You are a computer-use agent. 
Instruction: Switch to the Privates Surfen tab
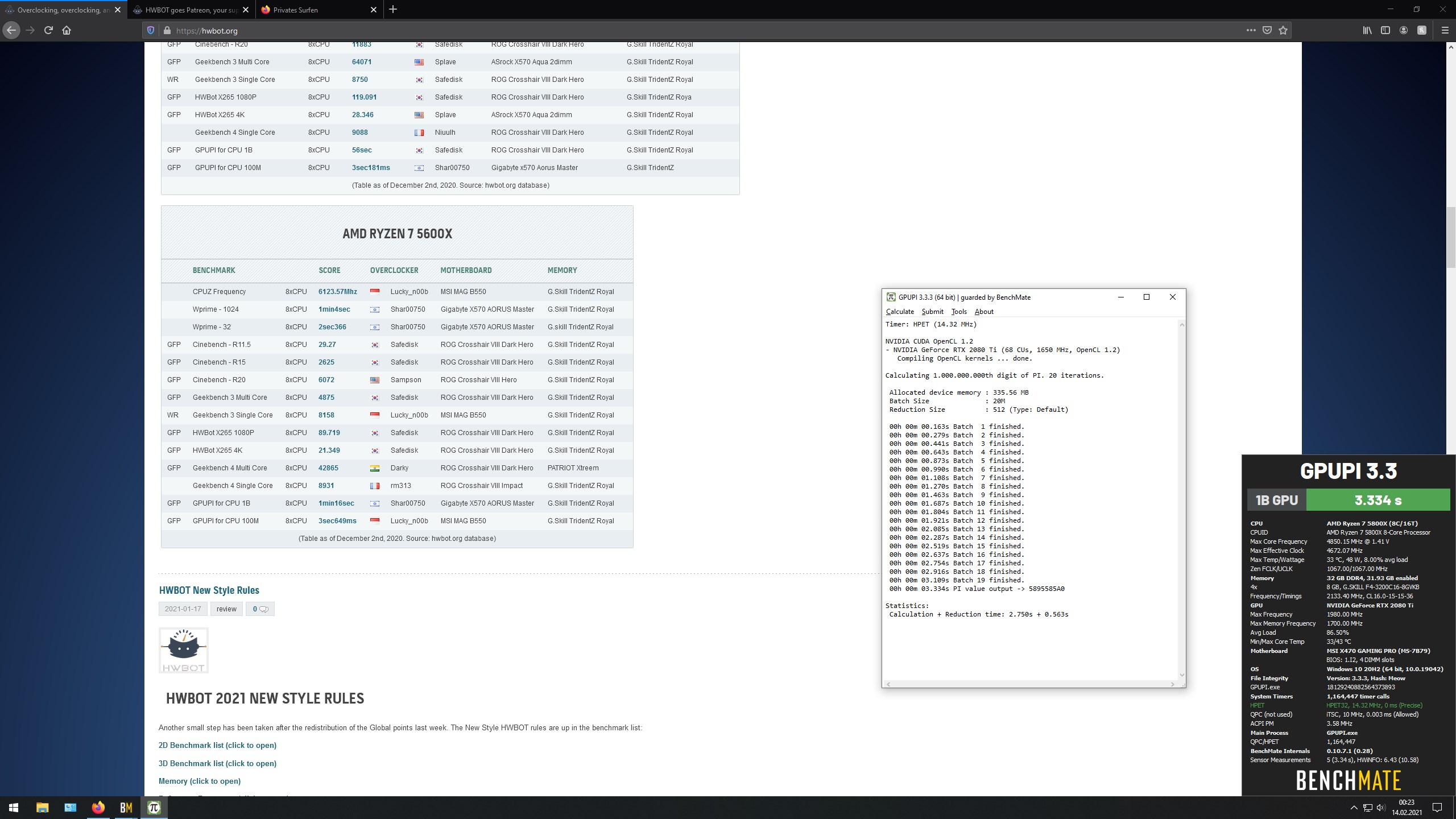pyautogui.click(x=318, y=10)
